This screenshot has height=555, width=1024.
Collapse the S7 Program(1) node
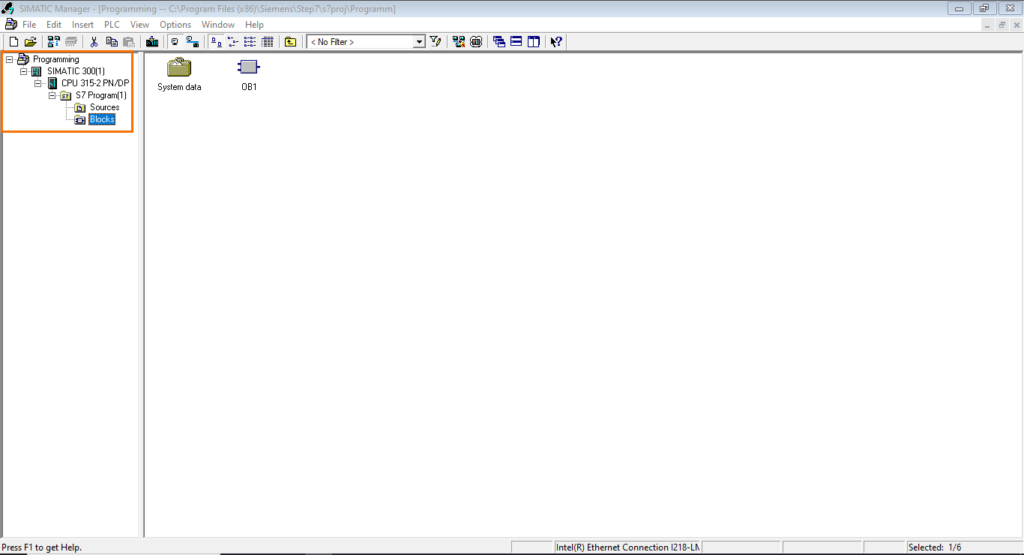(52, 95)
